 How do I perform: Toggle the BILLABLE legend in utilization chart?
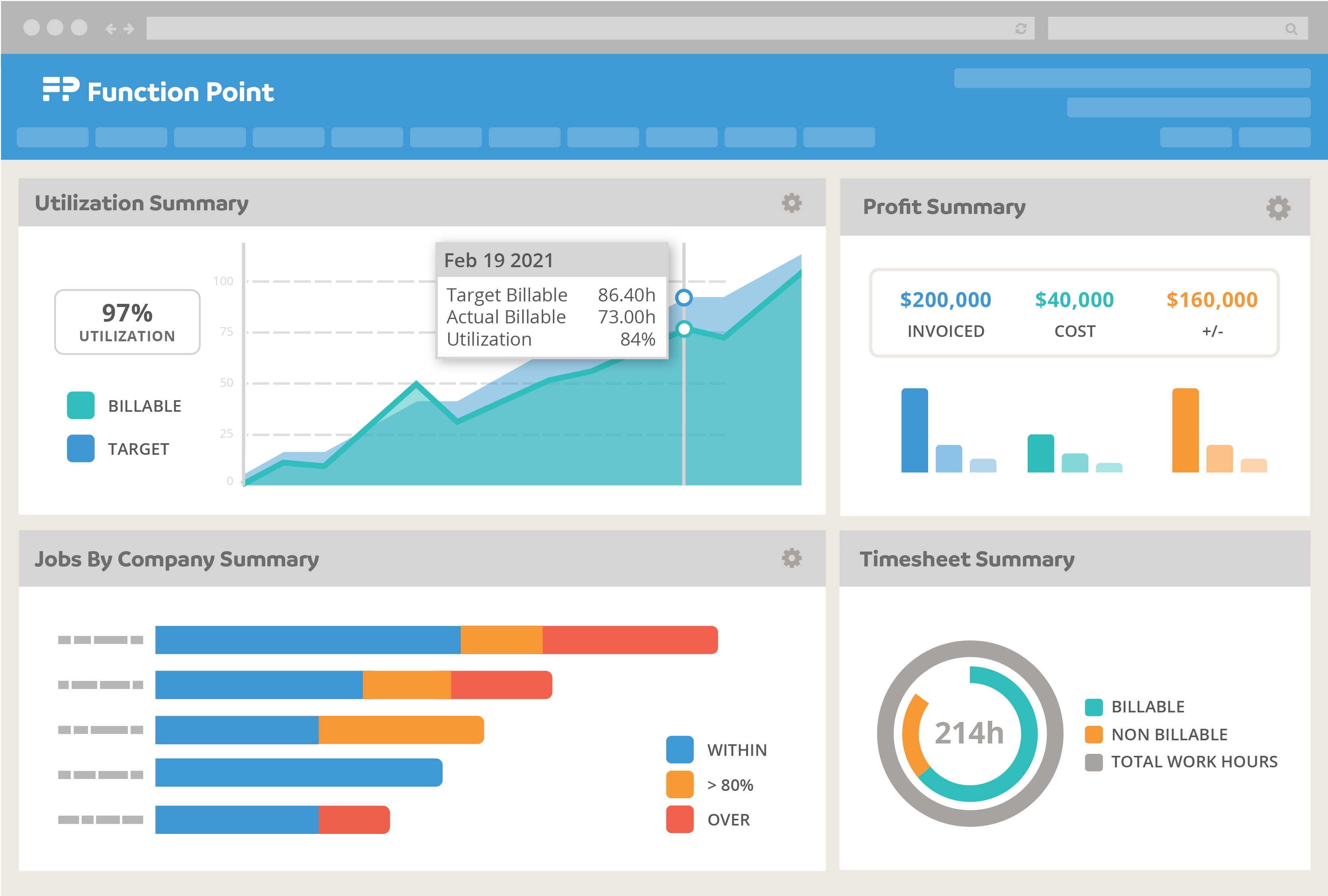[x=80, y=405]
